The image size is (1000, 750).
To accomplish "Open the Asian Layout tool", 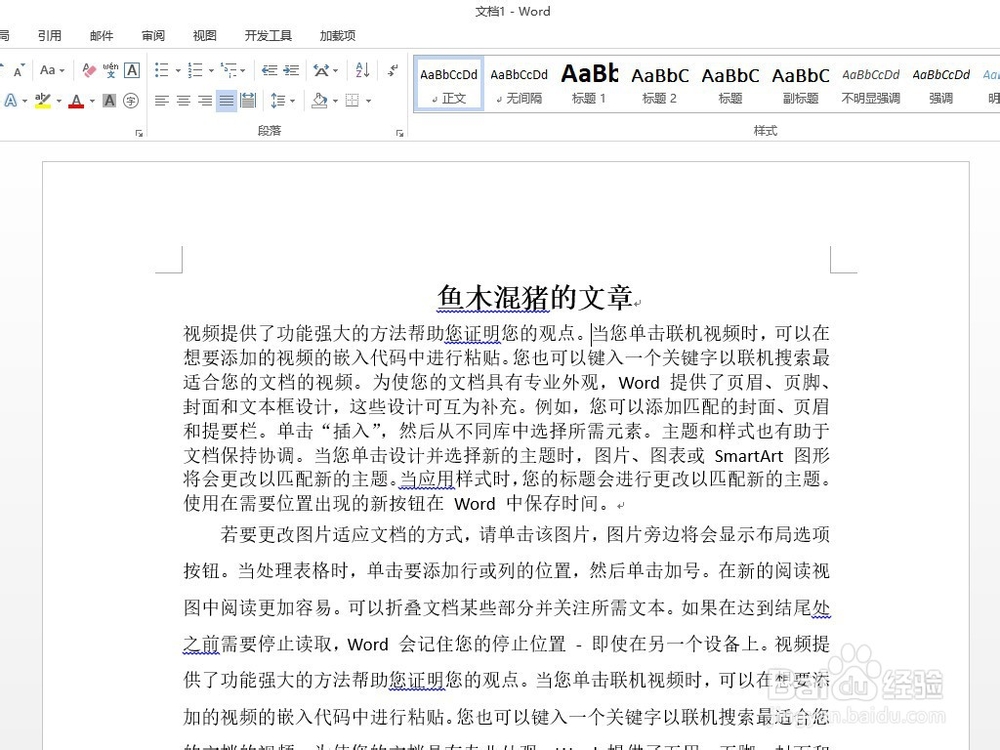I will (325, 70).
